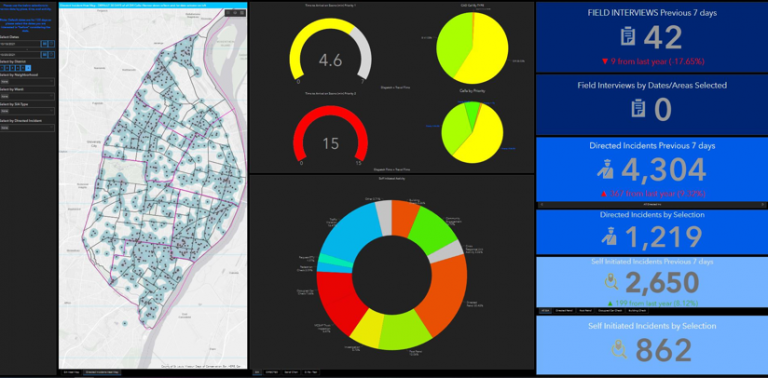768x378 pixels.
Task: Select the Serial Chart tab below the donut chart
Action: click(291, 372)
